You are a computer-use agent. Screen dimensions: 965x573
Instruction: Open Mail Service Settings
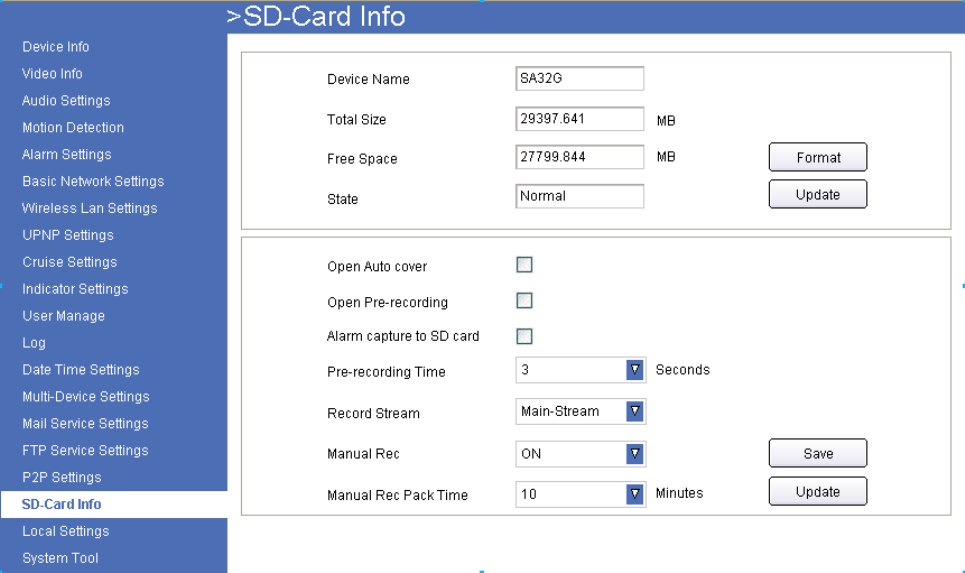click(85, 424)
